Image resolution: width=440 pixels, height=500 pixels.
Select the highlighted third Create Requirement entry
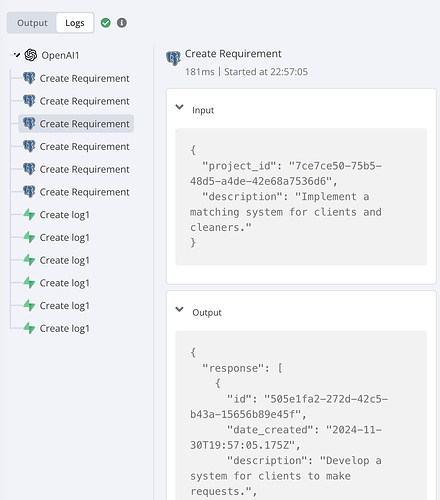76,124
